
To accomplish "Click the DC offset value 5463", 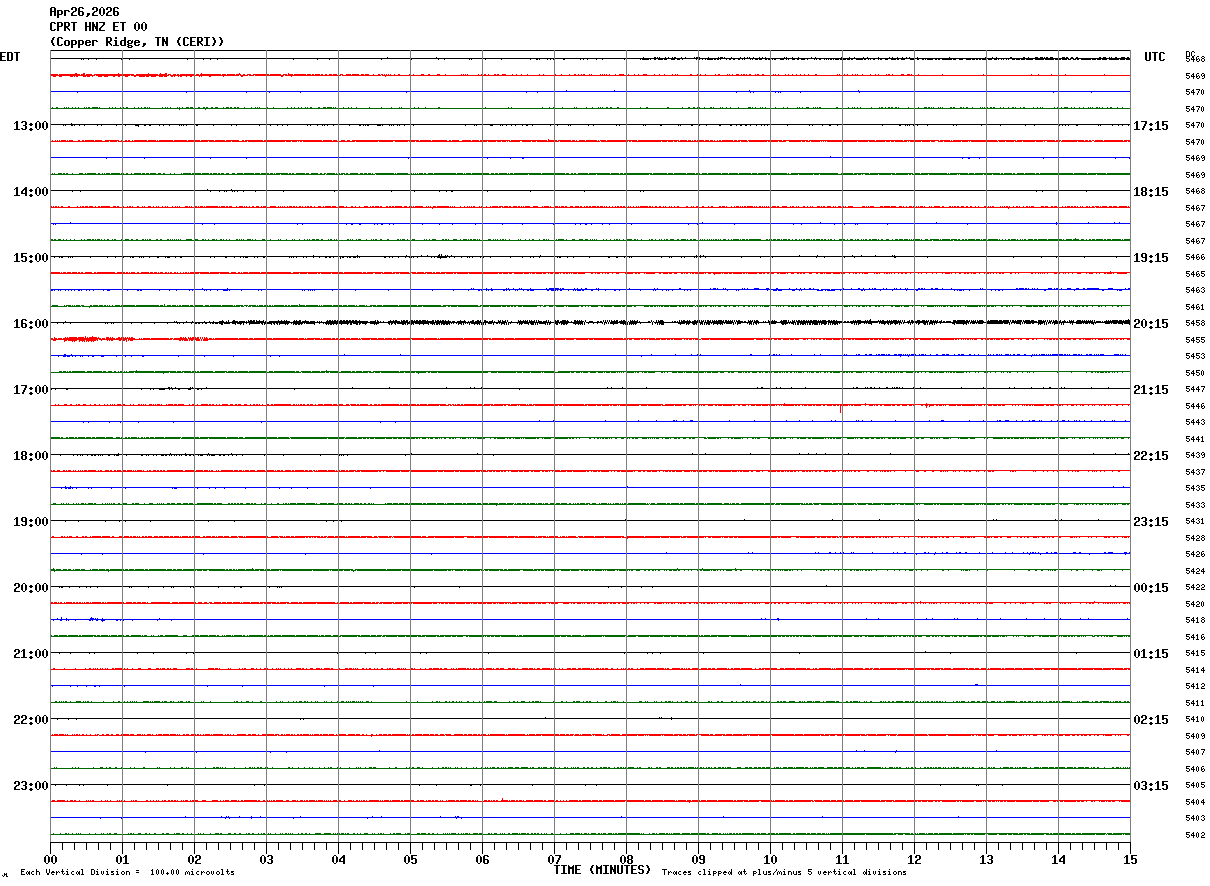I will click(x=1195, y=290).
